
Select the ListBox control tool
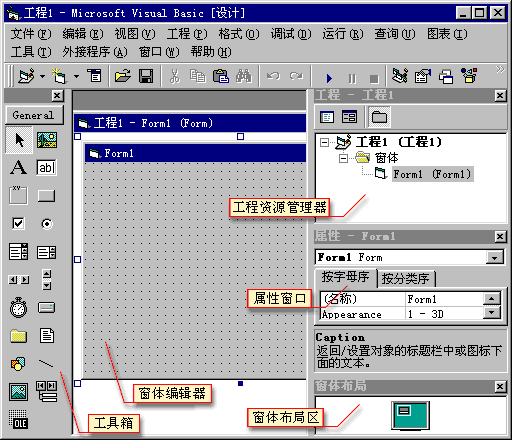[46, 252]
